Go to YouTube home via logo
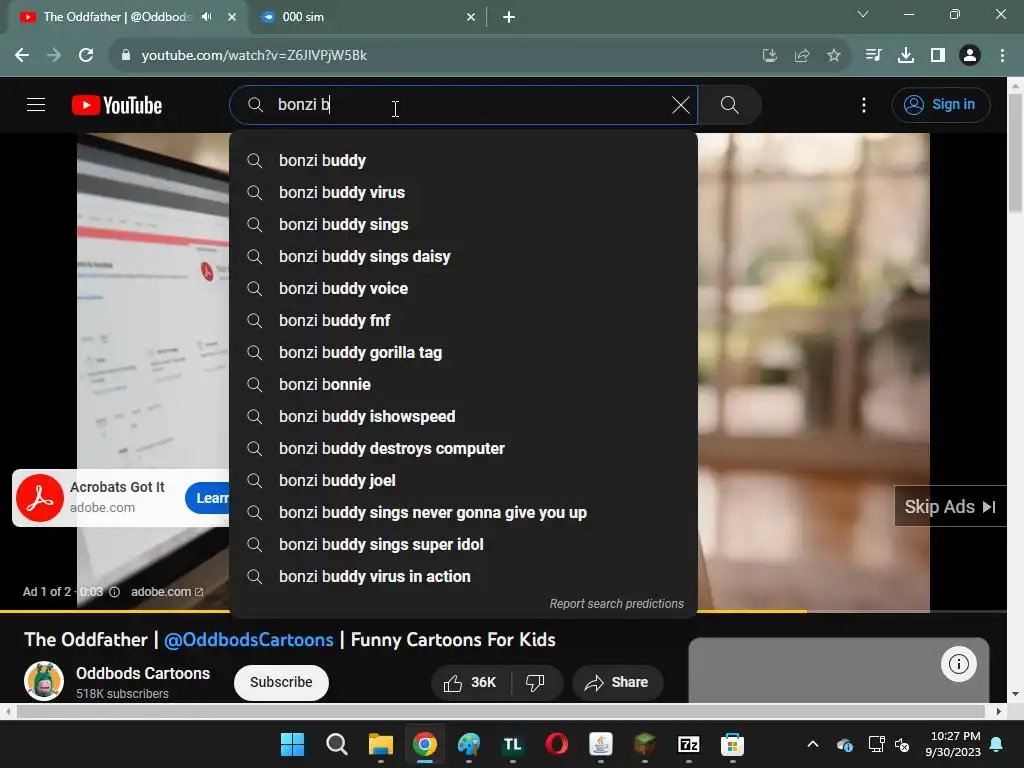 [117, 105]
